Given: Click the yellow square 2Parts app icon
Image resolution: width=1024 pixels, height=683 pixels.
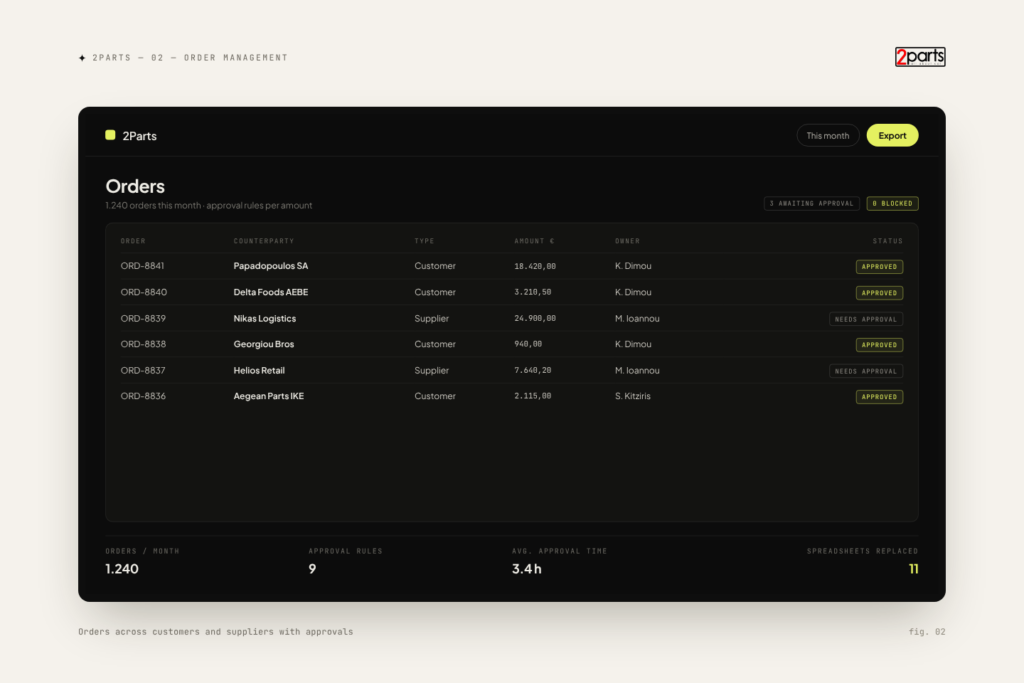Looking at the screenshot, I should [110, 135].
